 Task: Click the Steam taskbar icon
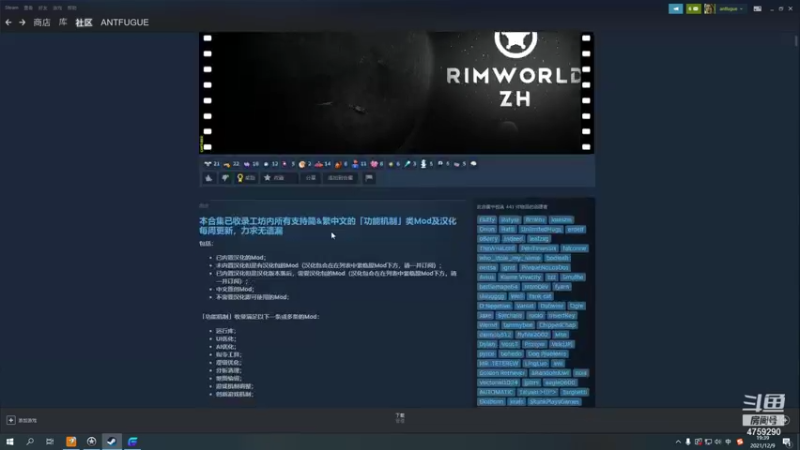click(x=112, y=441)
